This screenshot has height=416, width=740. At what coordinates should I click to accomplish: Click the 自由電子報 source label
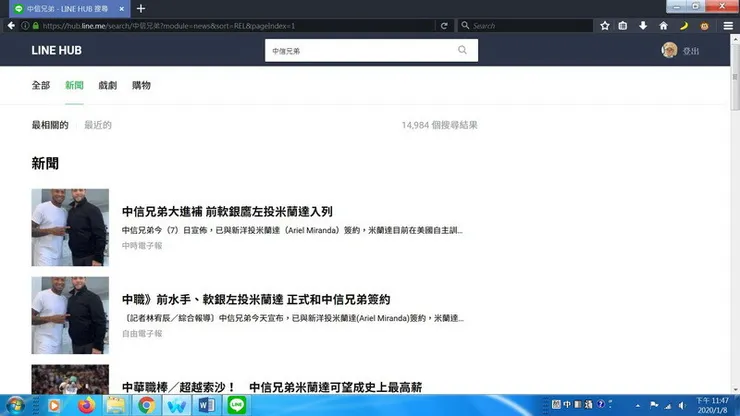pyautogui.click(x=142, y=333)
